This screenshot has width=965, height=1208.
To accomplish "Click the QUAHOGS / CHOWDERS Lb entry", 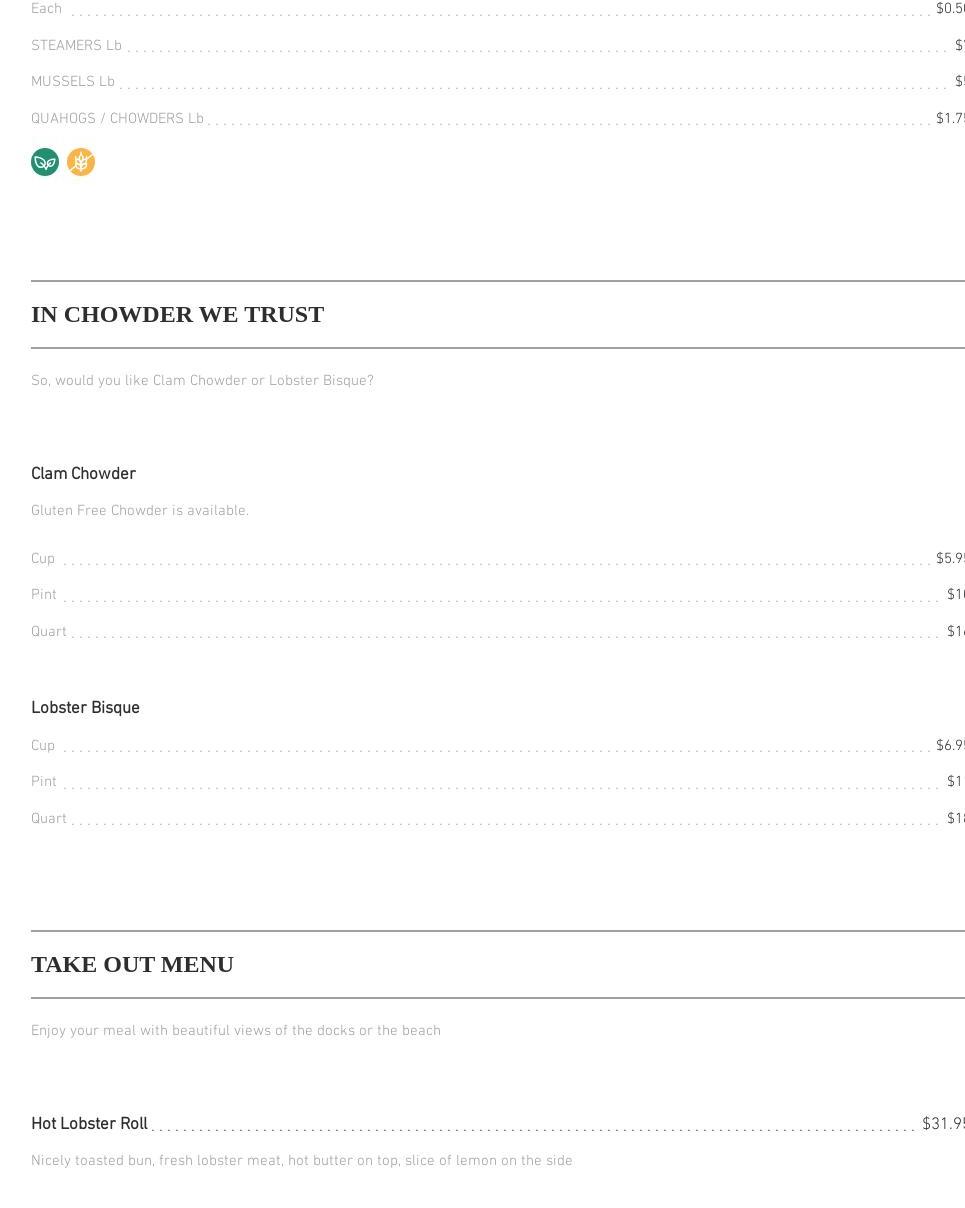I will coord(117,119).
